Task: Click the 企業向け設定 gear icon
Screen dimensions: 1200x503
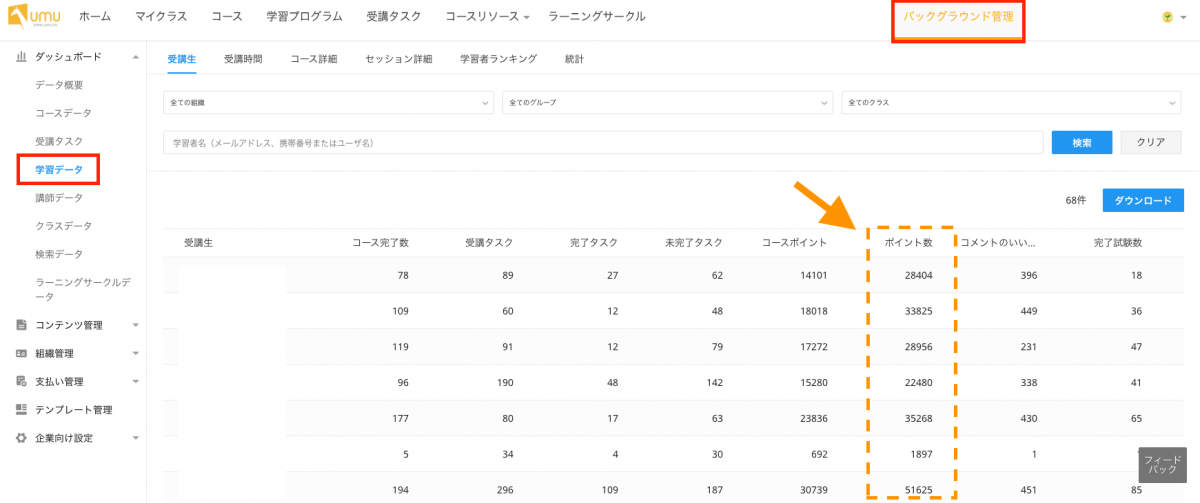Action: click(x=21, y=438)
